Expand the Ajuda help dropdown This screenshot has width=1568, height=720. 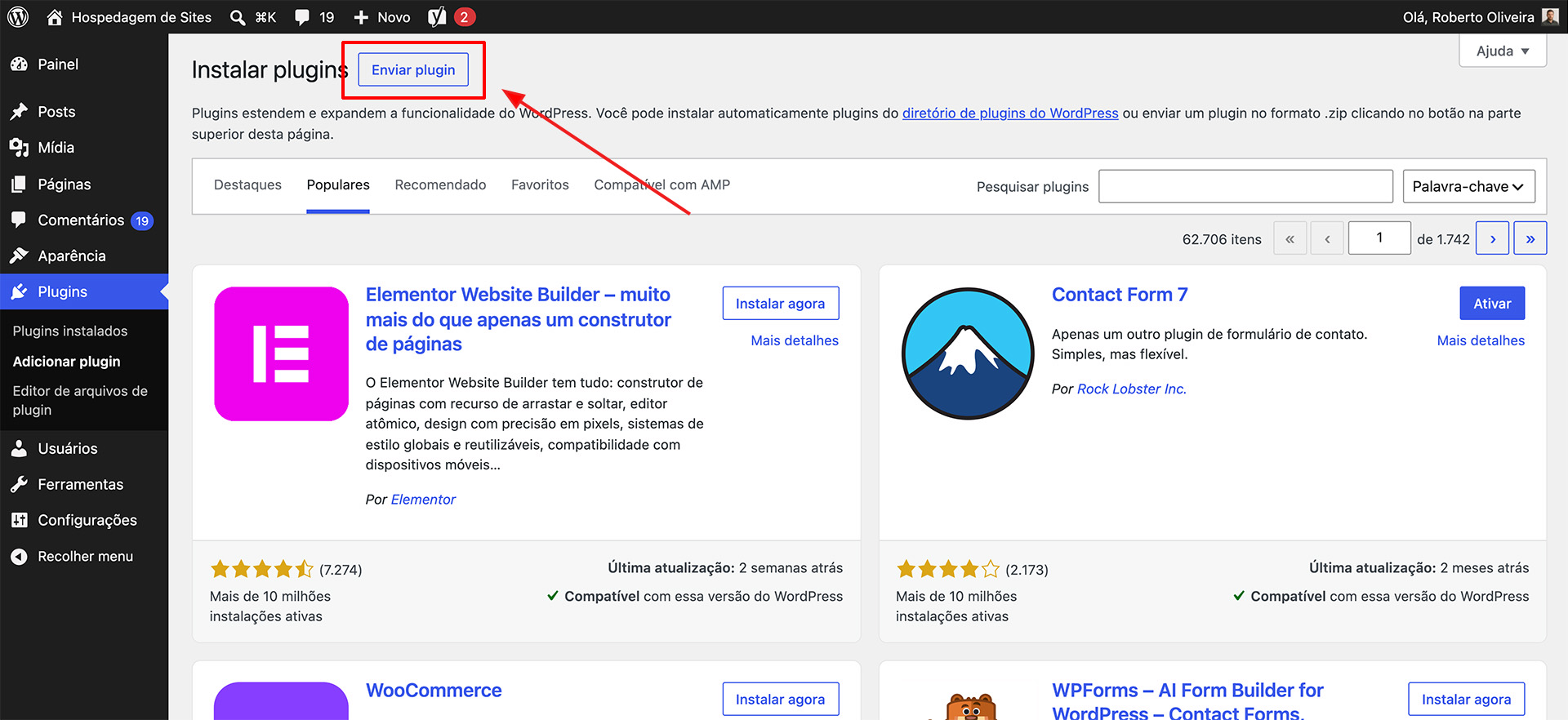[x=1503, y=51]
